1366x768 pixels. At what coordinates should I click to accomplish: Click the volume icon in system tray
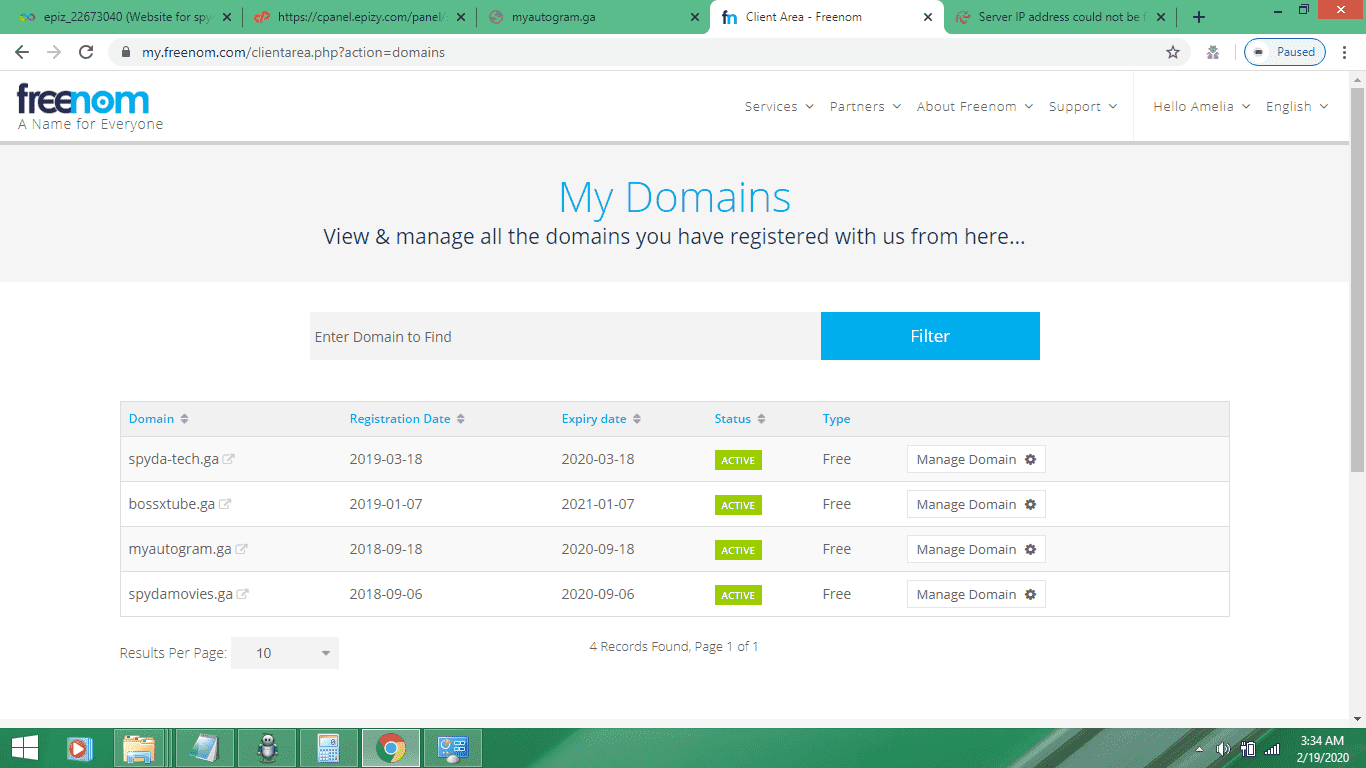pos(1222,748)
